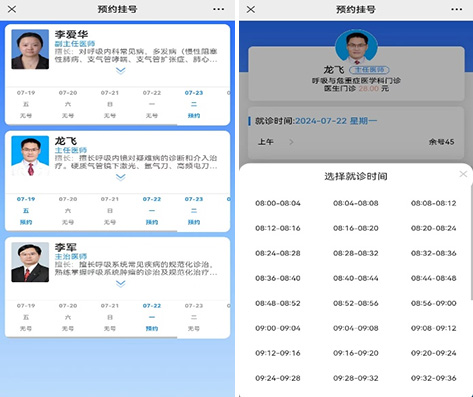
Task: Select 李军's 07-23 date column
Action: (194, 317)
